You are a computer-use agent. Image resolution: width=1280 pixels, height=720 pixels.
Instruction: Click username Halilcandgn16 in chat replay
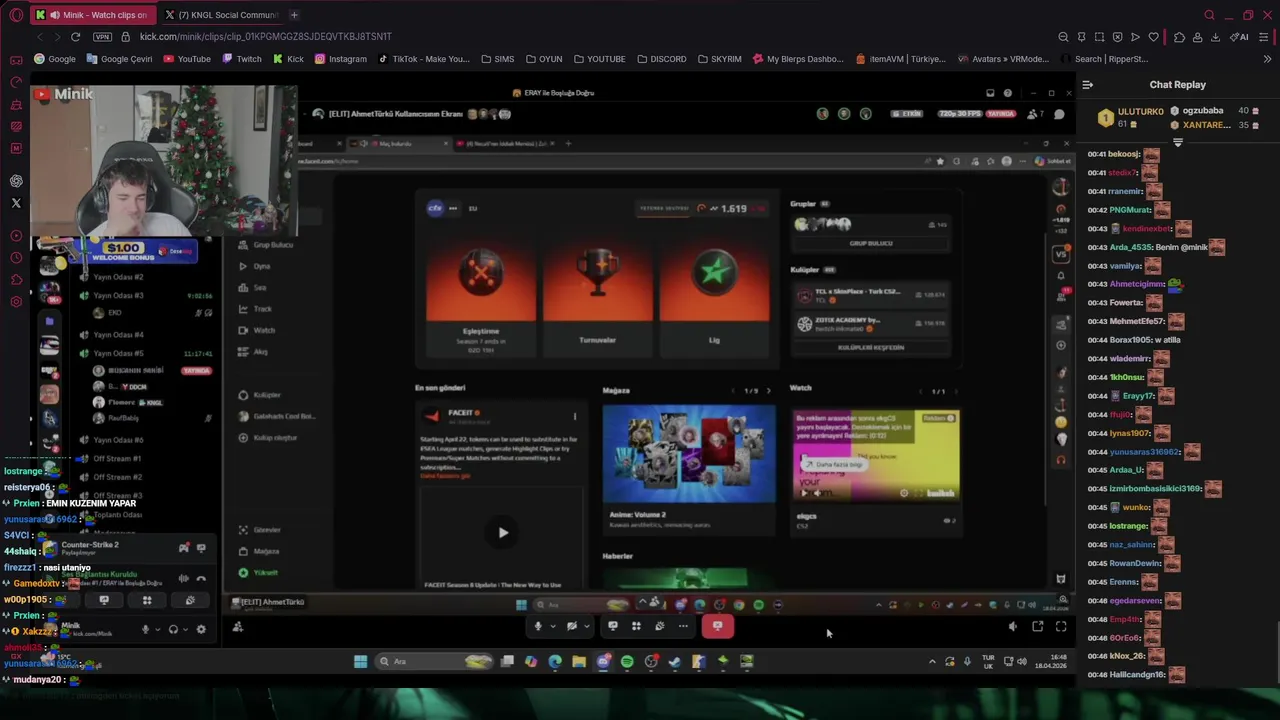click(x=1137, y=674)
